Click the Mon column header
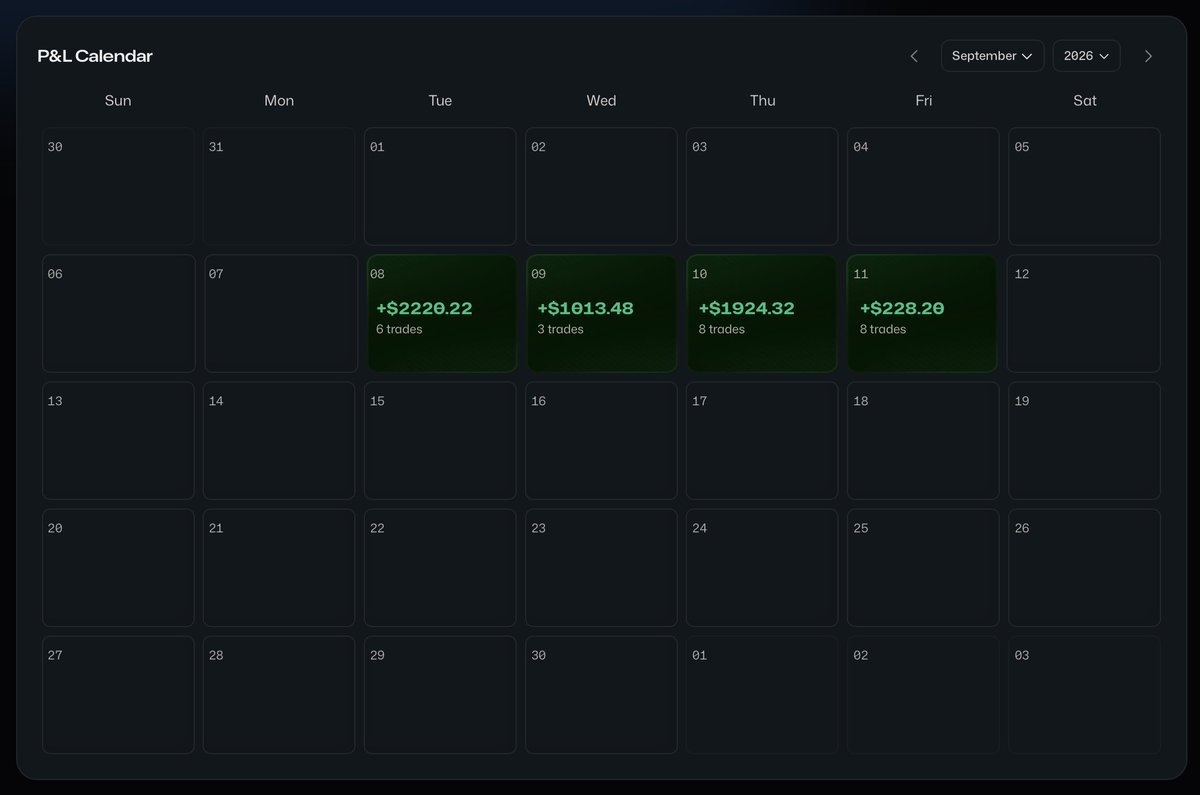Screen dimensions: 1200x795 click(x=279, y=100)
